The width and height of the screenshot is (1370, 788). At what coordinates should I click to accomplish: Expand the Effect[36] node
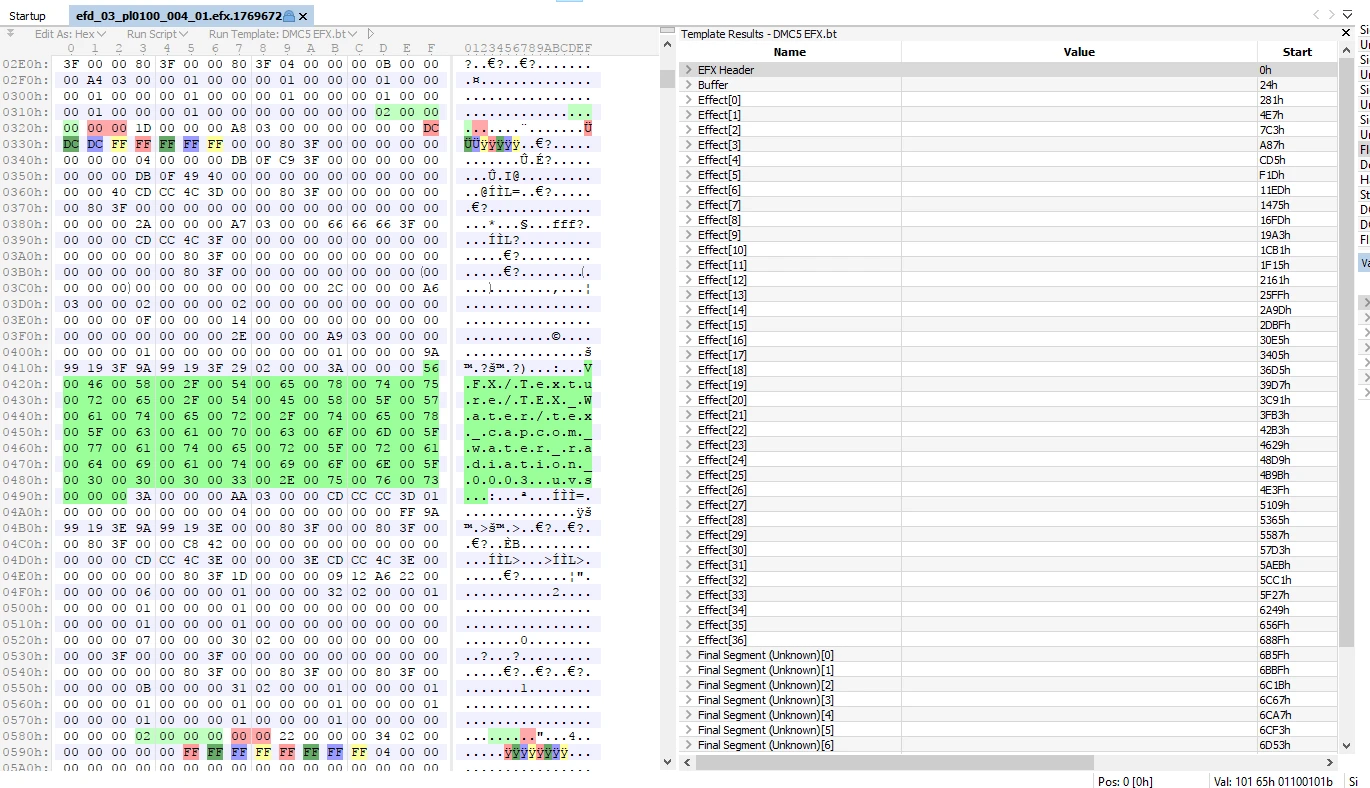click(688, 640)
